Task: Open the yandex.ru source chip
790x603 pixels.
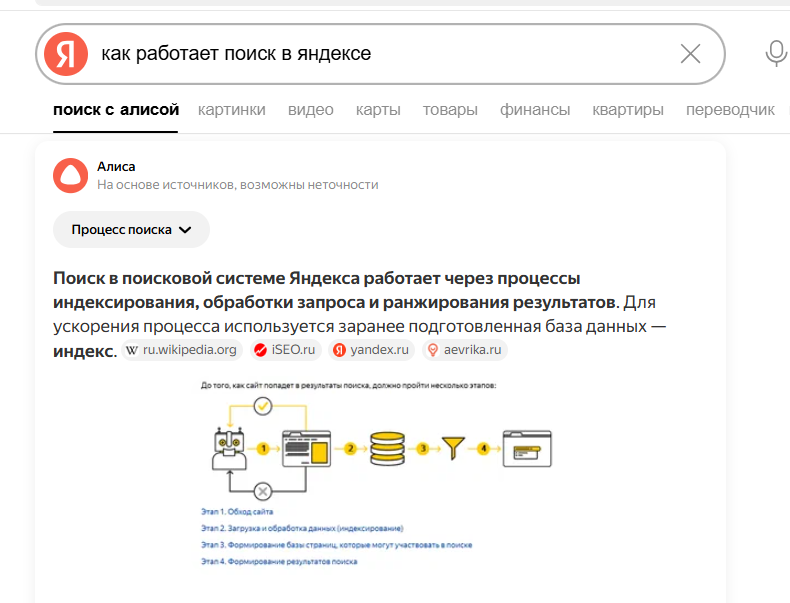Action: point(371,350)
